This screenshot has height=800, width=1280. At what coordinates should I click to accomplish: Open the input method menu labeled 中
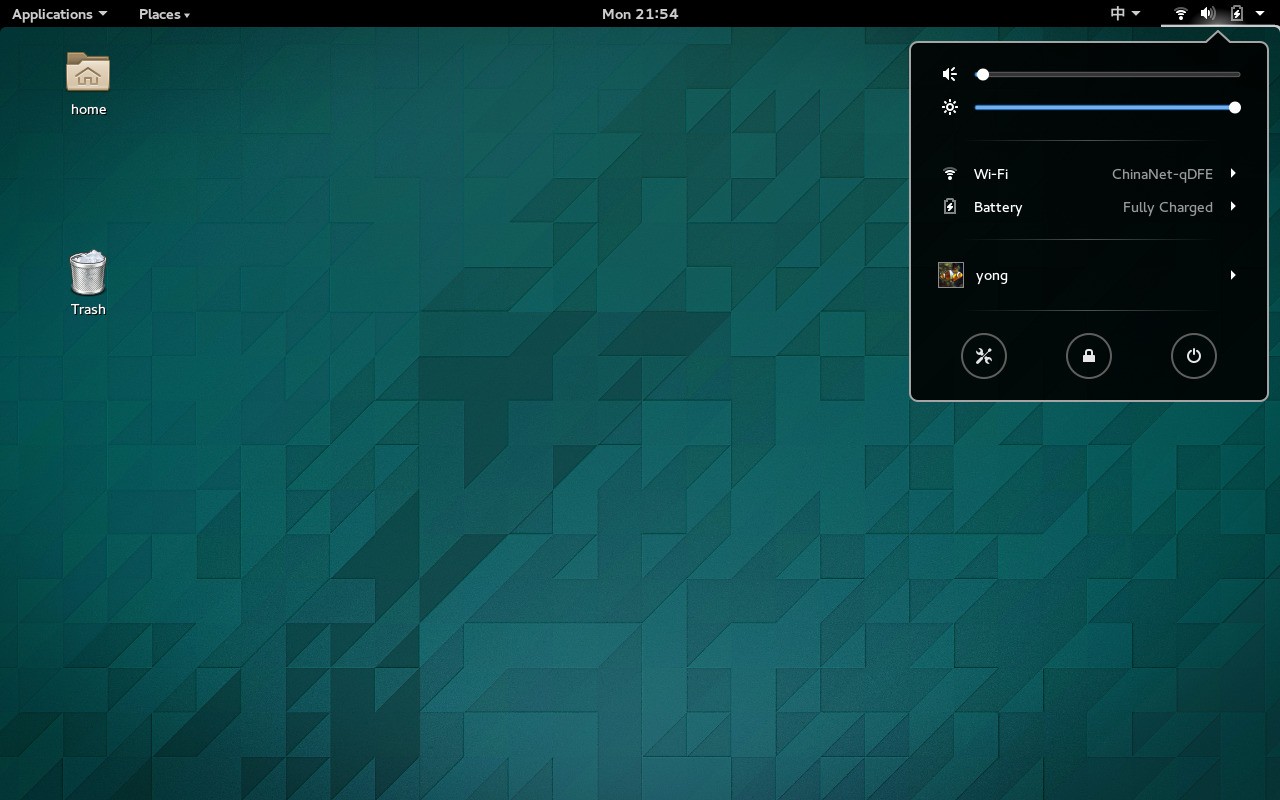click(1124, 13)
